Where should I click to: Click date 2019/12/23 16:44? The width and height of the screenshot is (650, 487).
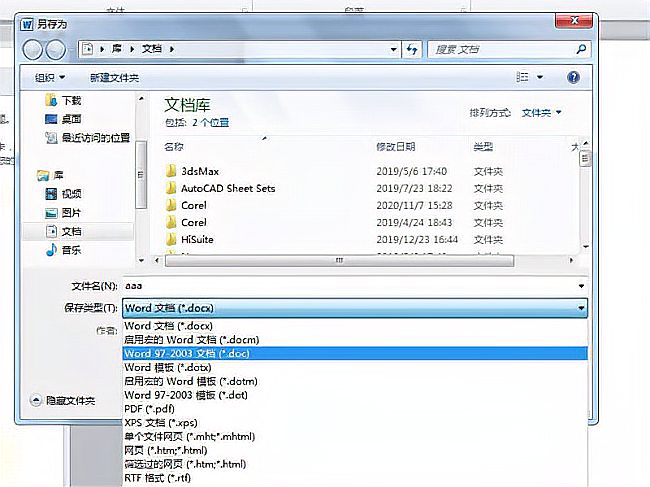coord(417,239)
